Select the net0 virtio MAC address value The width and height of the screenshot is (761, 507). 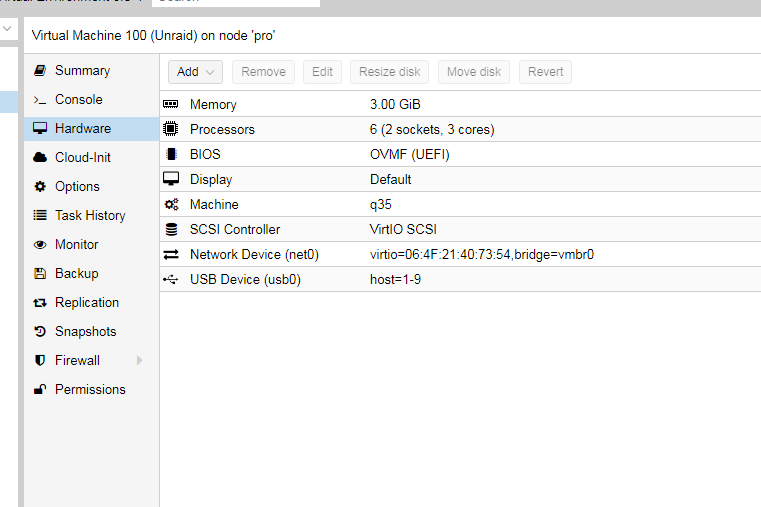(x=482, y=255)
